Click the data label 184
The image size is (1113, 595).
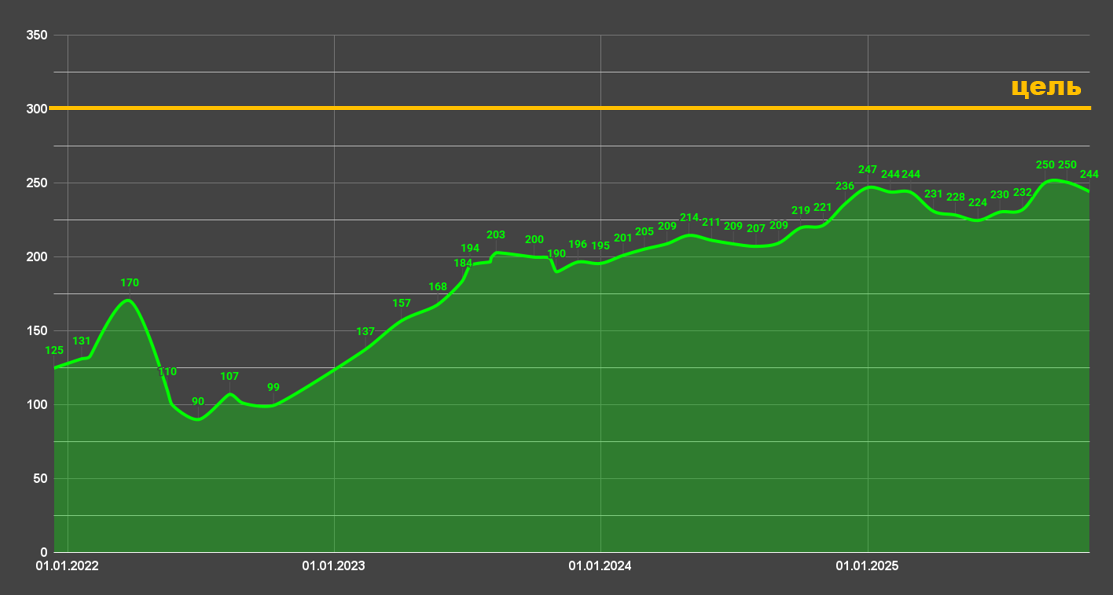(463, 263)
